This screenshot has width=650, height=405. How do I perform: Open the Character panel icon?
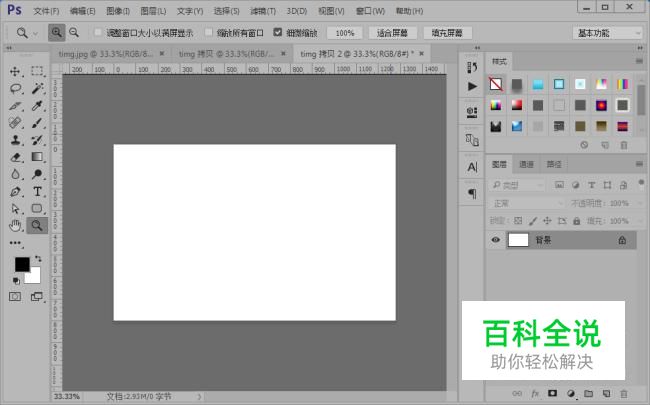coord(472,166)
